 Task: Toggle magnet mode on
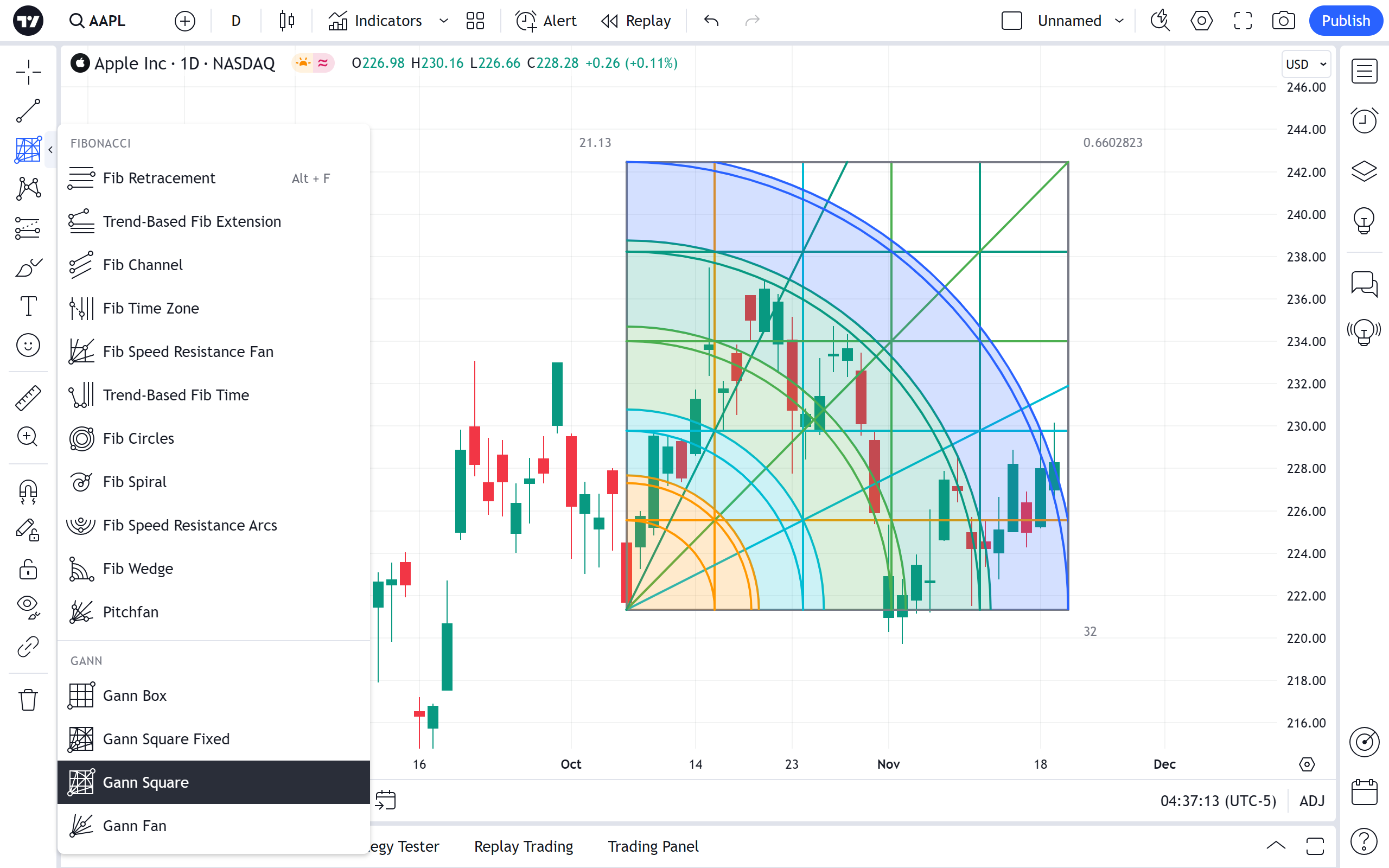click(x=28, y=492)
